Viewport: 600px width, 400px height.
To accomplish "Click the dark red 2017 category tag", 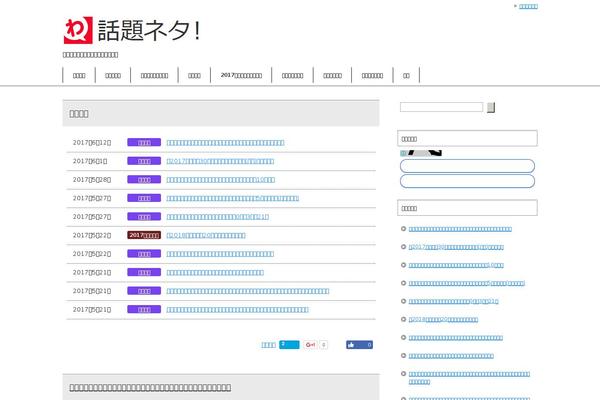I will (144, 235).
